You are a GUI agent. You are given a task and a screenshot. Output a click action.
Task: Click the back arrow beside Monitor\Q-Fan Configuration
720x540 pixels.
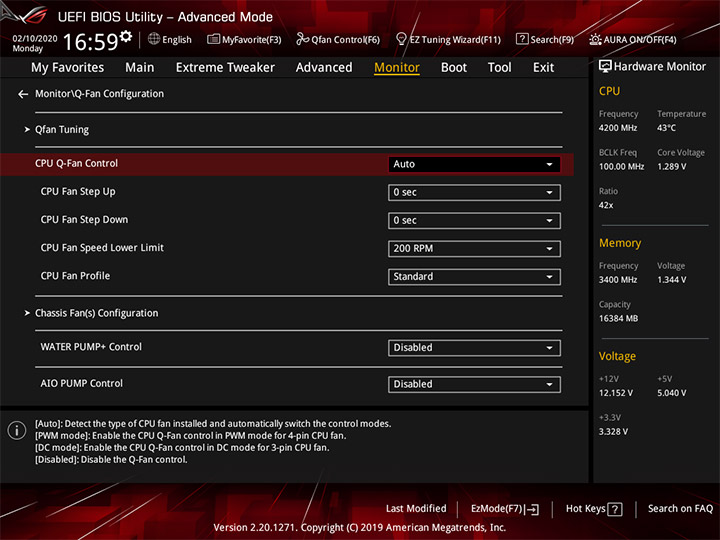tap(23, 94)
